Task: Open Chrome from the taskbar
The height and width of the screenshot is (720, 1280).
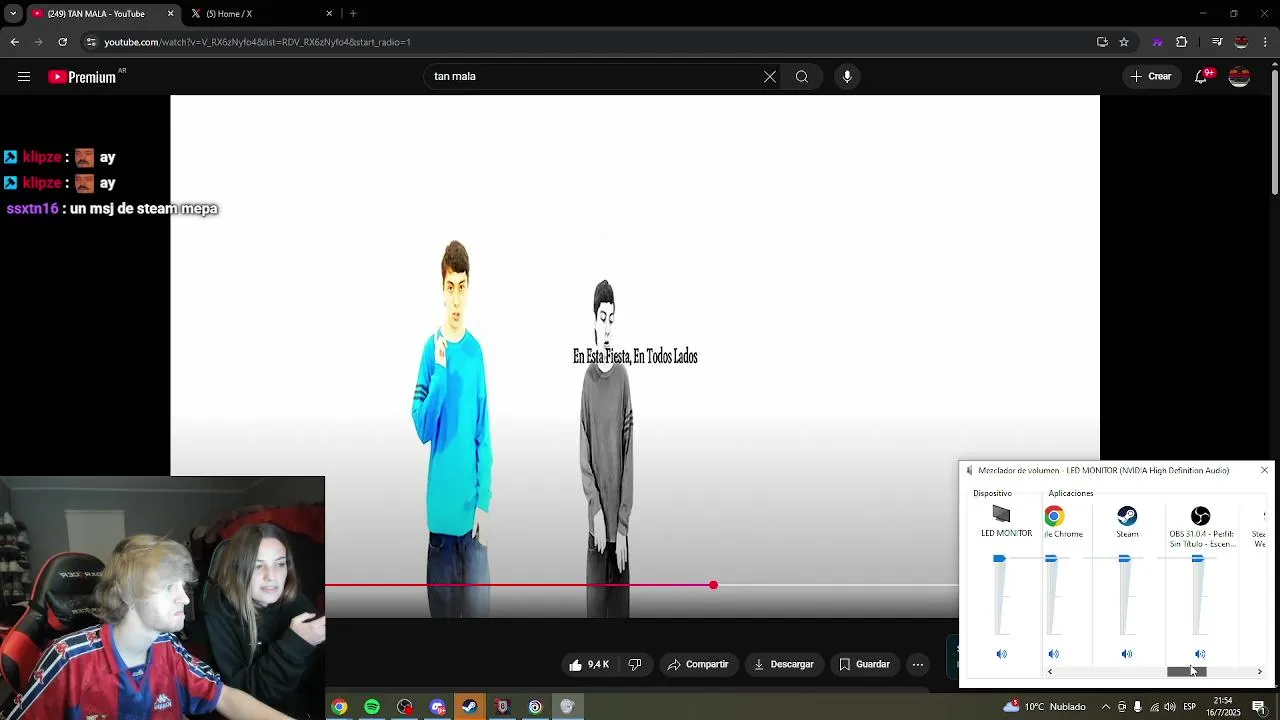Action: [x=340, y=707]
